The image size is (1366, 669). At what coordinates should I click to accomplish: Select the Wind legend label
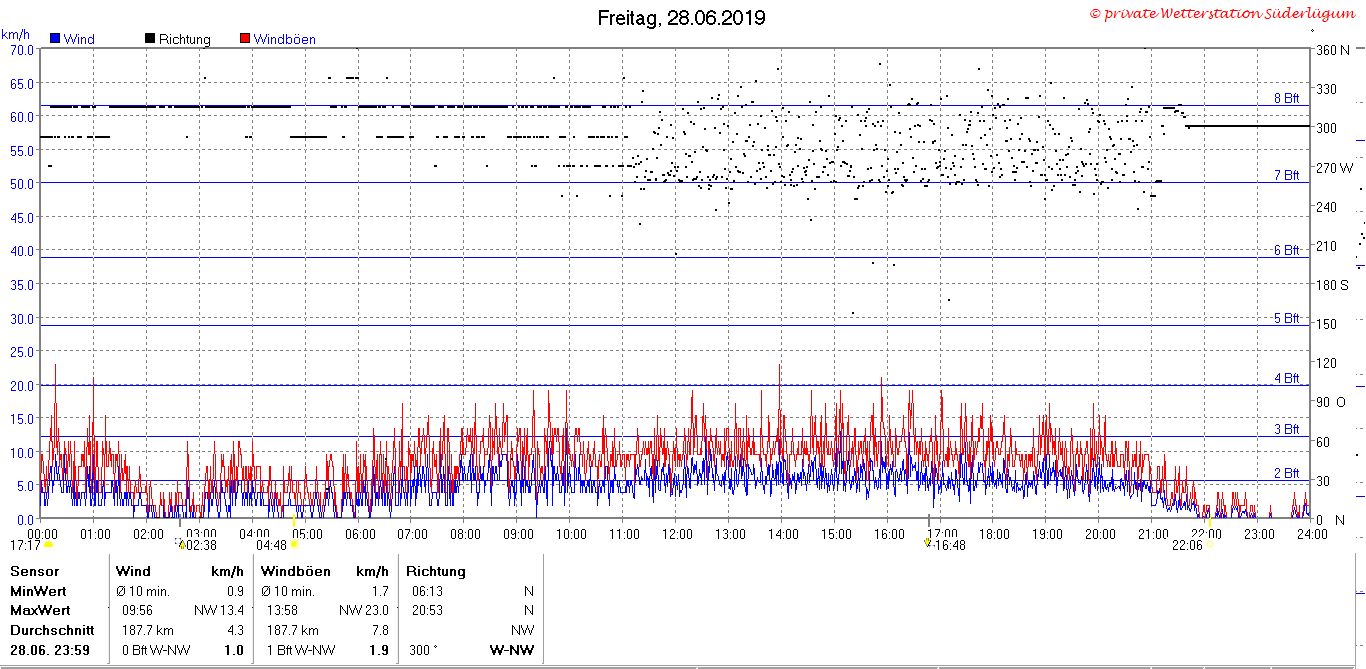(79, 39)
